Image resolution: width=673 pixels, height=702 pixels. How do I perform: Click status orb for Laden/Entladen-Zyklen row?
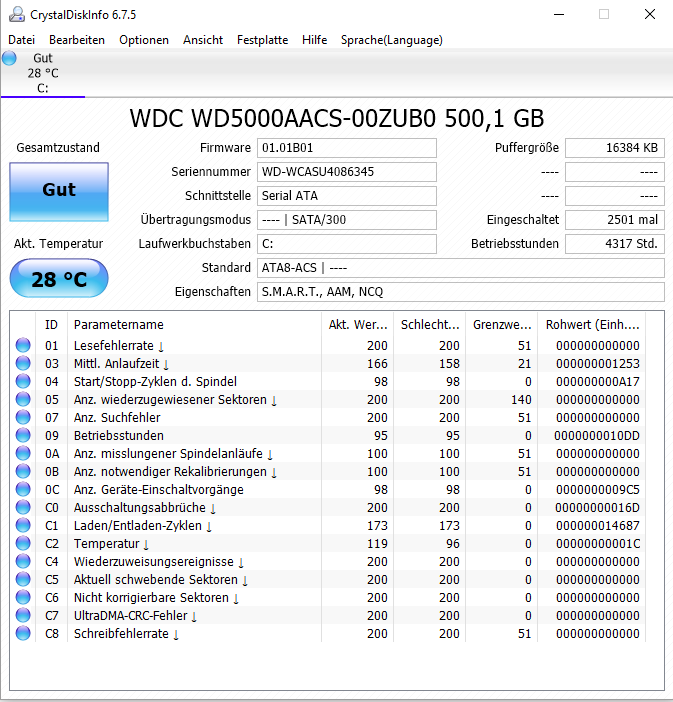[23, 525]
